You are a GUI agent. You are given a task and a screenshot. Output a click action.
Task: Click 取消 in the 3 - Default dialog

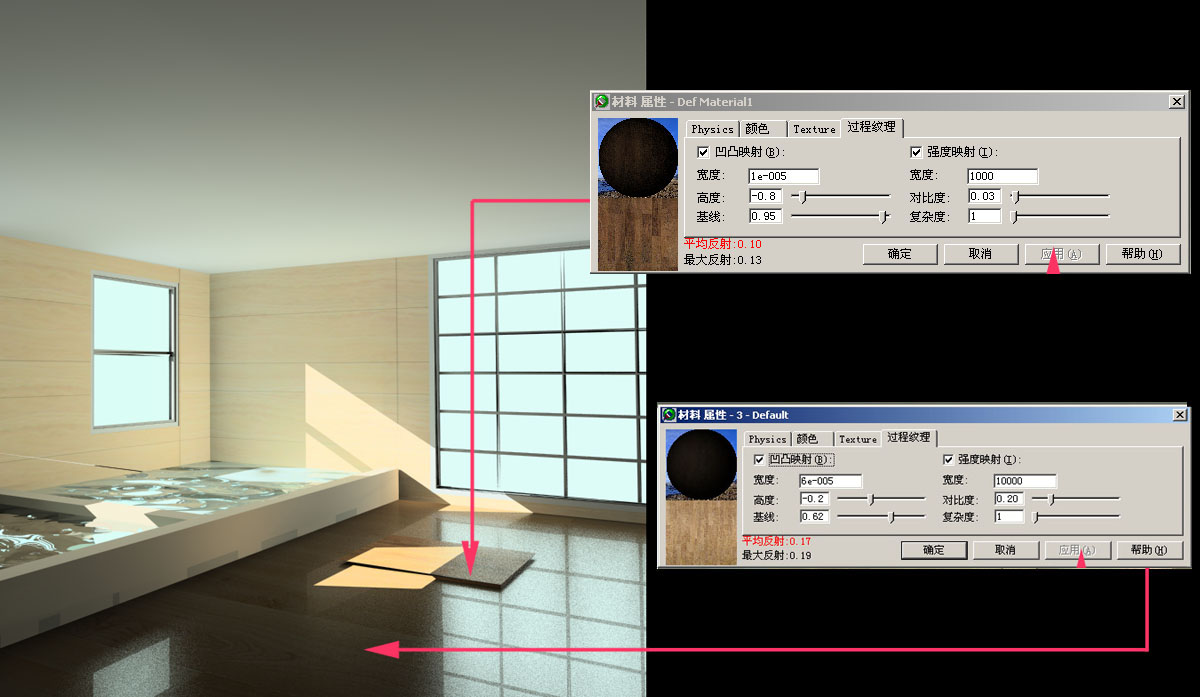(1006, 550)
